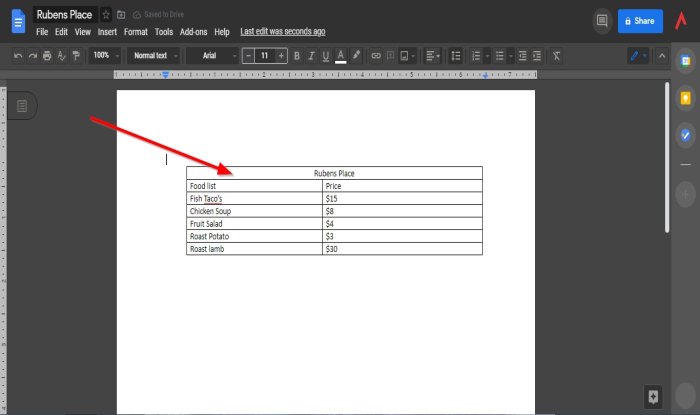Image resolution: width=700 pixels, height=415 pixels.
Task: Open the Insert menu
Action: tap(107, 32)
